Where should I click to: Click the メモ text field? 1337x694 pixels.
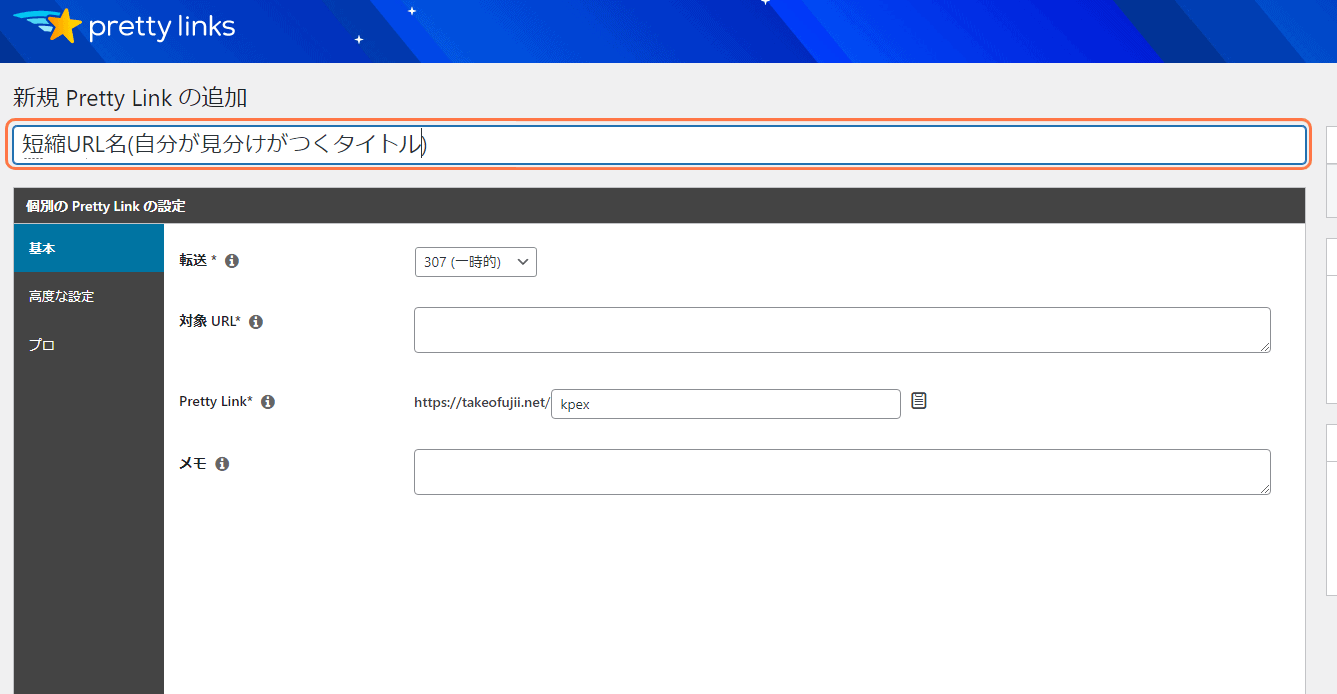point(842,471)
